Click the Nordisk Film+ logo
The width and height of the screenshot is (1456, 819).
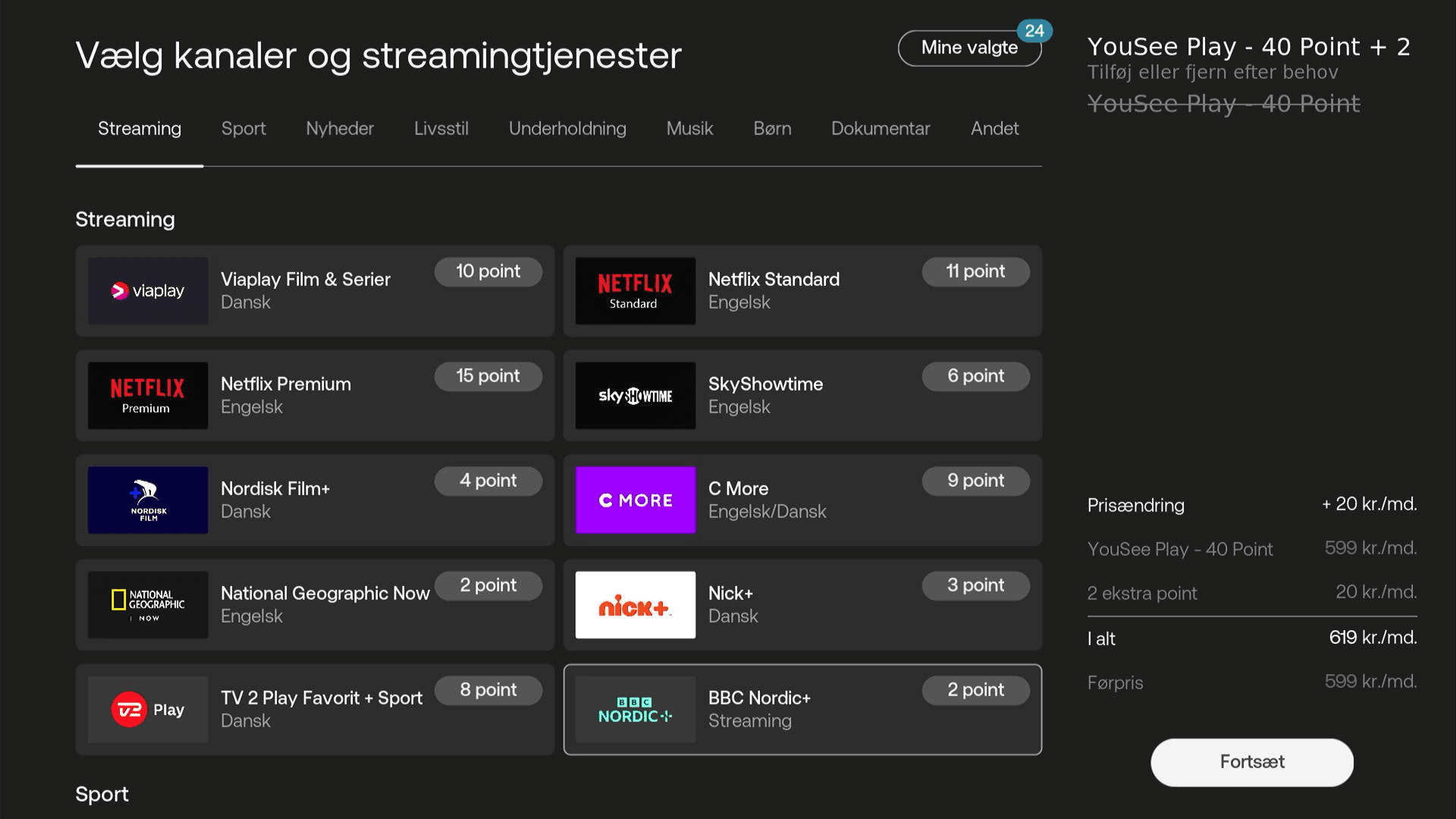(x=148, y=500)
